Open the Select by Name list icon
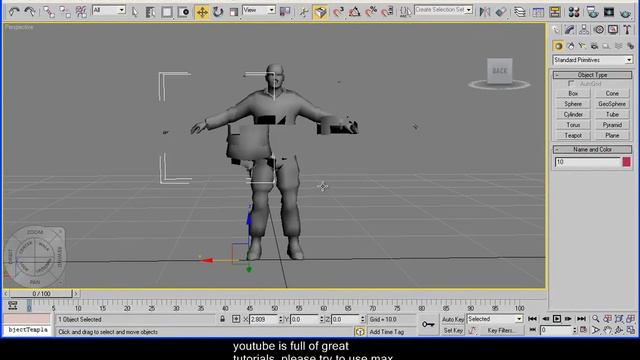Screen dimensions: 640x360 (150, 12)
